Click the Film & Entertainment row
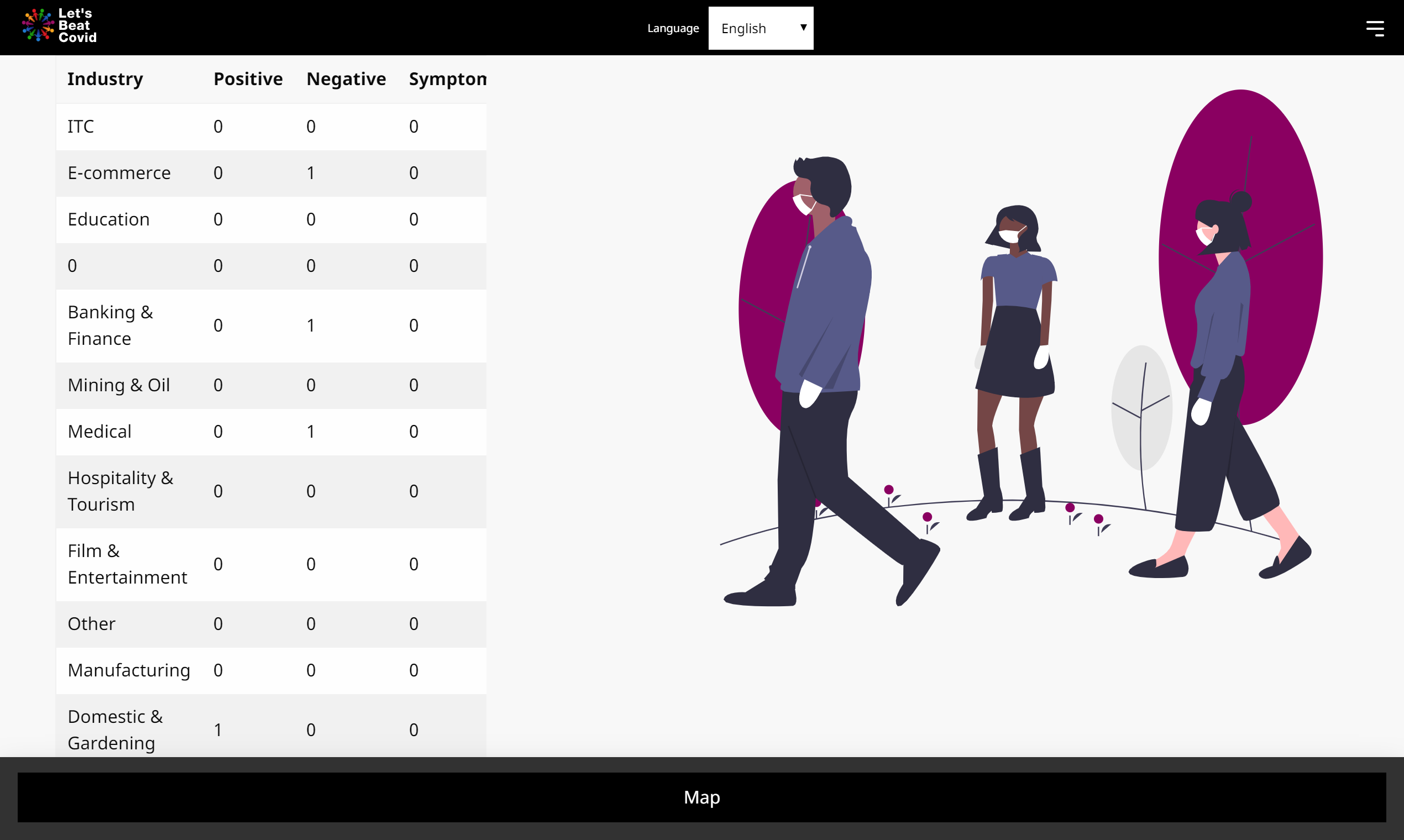The height and width of the screenshot is (840, 1404). click(127, 564)
